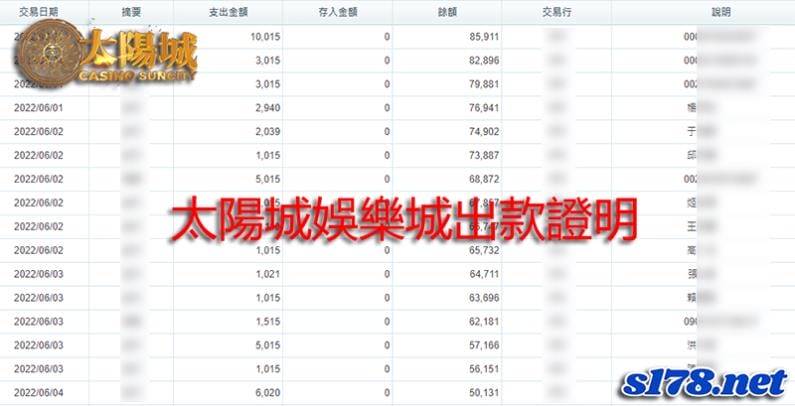Screen dimensions: 795x406
Task: Click the 支出金額 column header
Action: click(228, 12)
